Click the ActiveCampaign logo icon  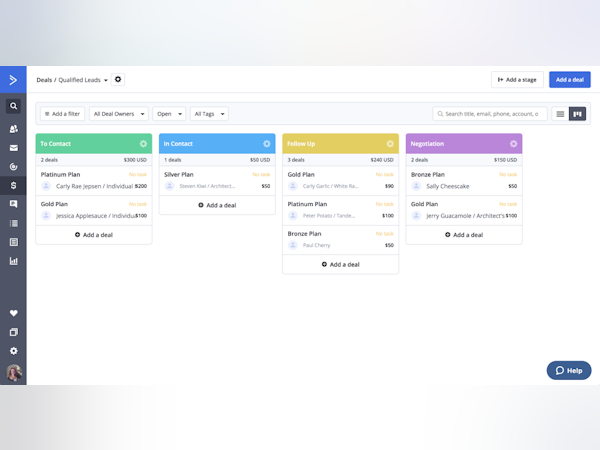tap(13, 80)
